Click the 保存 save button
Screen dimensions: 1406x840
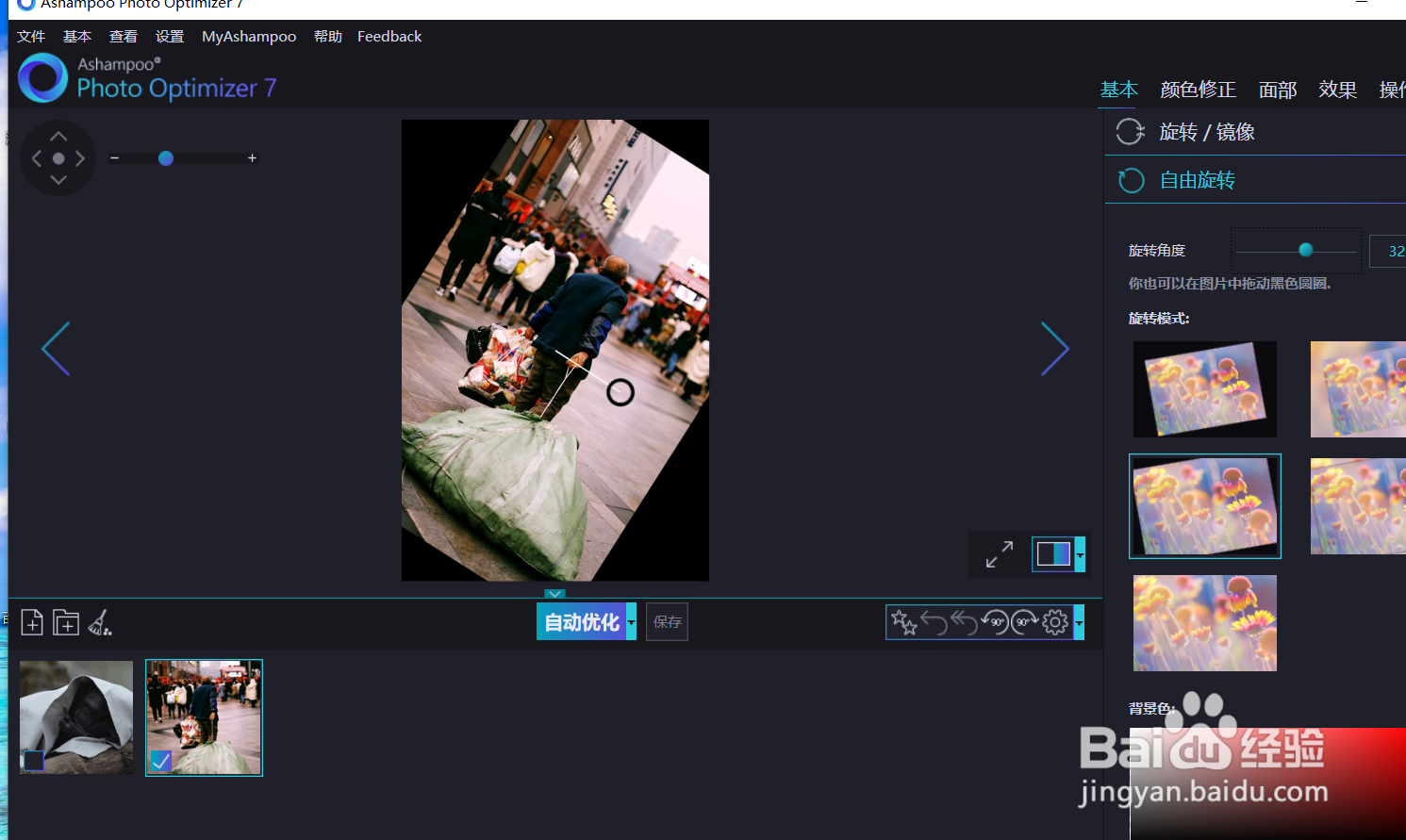pos(667,622)
